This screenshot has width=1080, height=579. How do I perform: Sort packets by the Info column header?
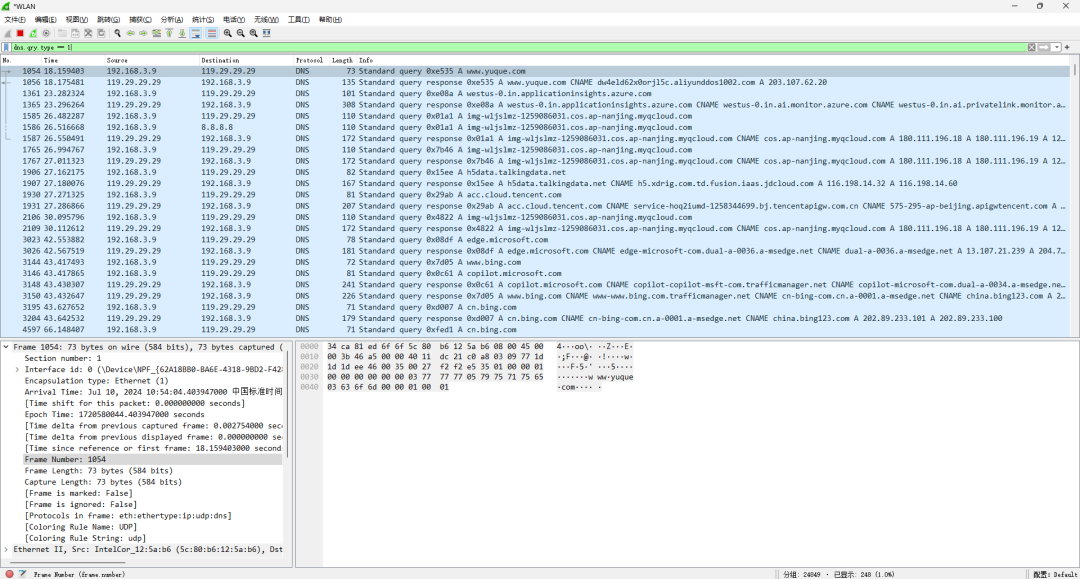coord(713,61)
